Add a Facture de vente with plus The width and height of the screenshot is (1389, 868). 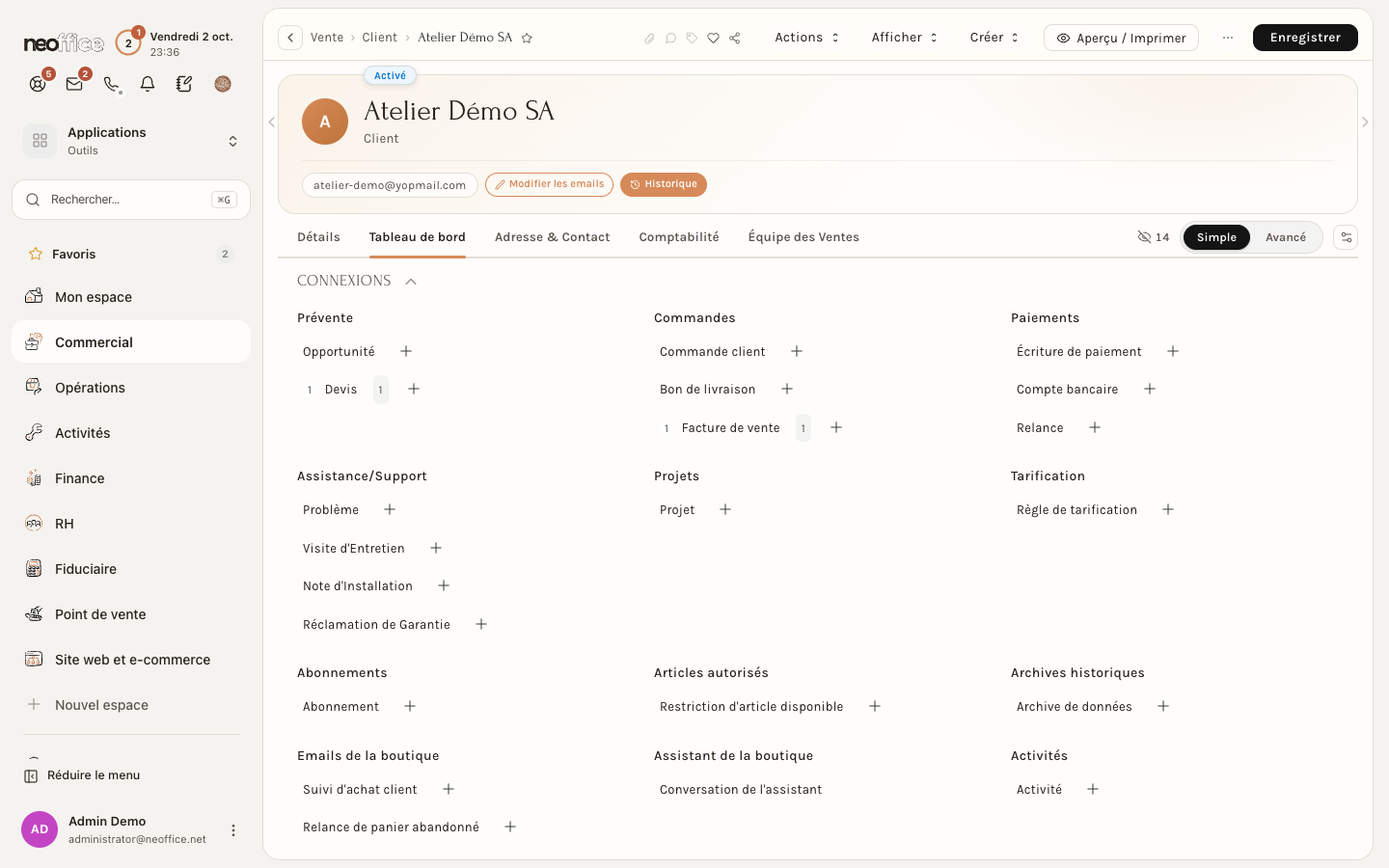[x=836, y=427]
